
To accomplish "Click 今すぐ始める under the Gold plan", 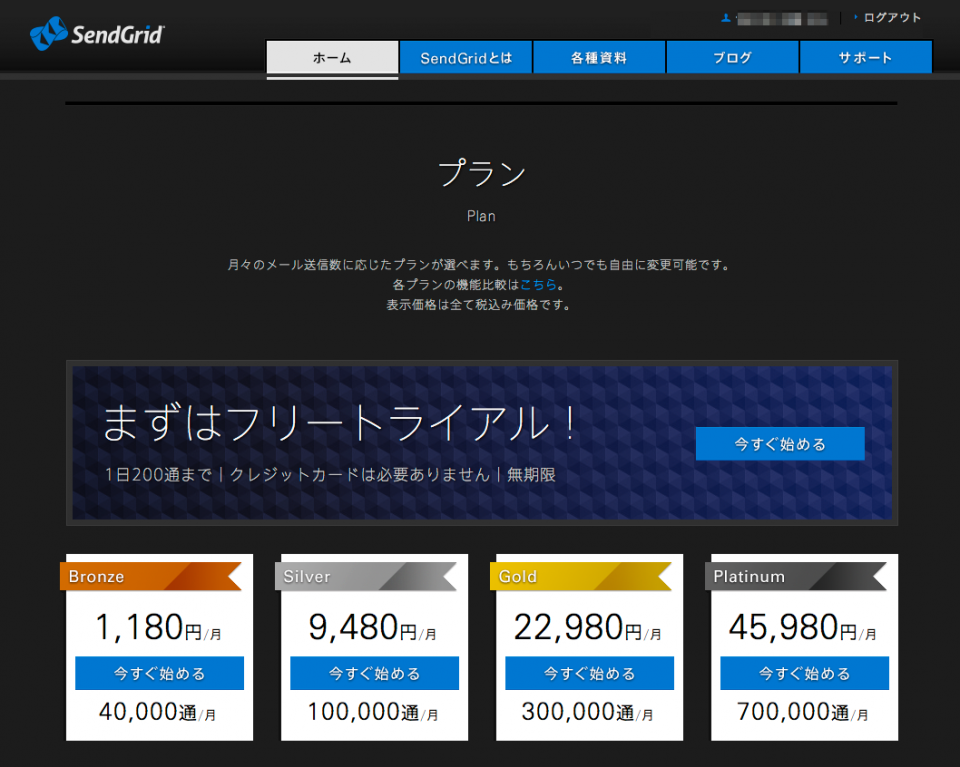I will pyautogui.click(x=589, y=673).
